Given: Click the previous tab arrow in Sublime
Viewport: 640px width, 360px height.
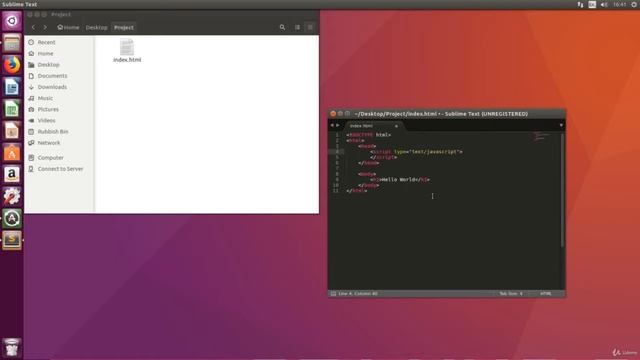Looking at the screenshot, I should pyautogui.click(x=332, y=126).
